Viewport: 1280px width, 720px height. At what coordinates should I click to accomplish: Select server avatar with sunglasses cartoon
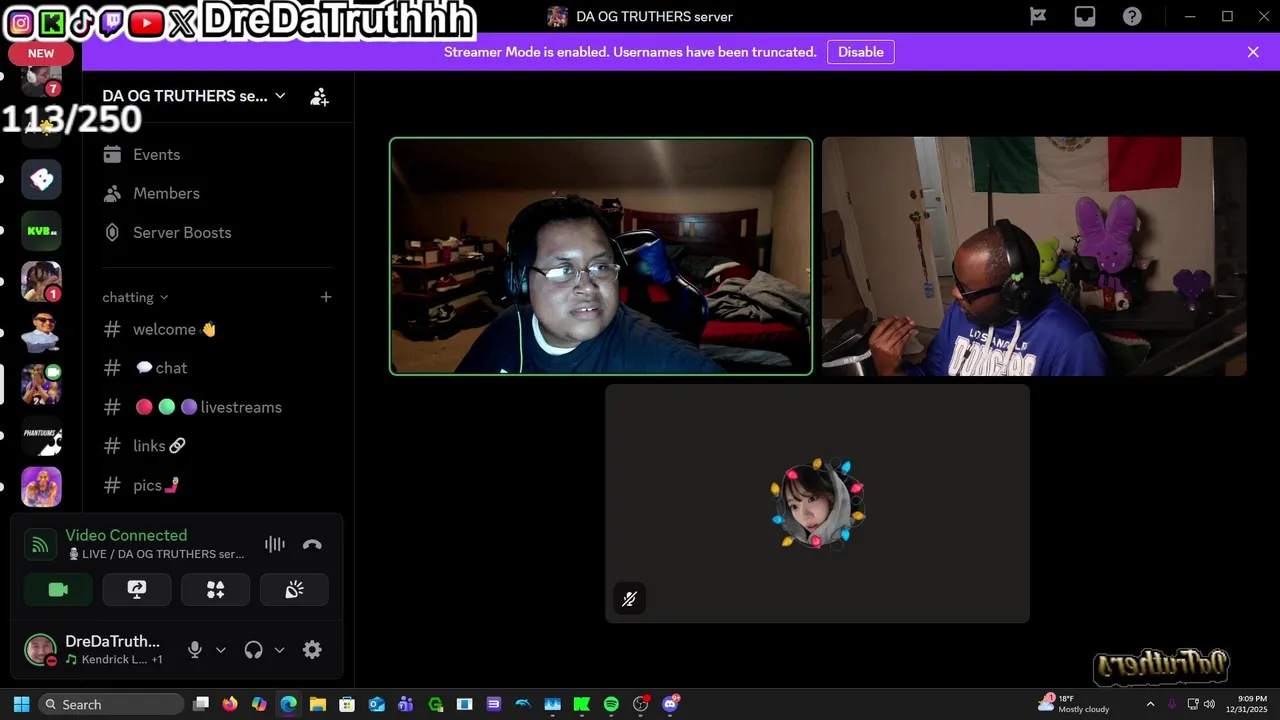(x=41, y=333)
